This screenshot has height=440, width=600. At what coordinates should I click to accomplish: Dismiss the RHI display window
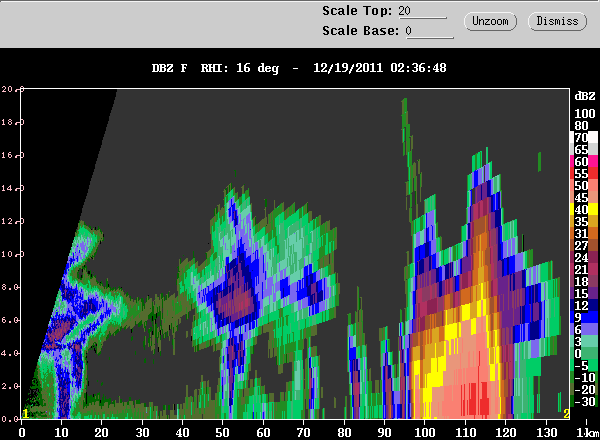[x=557, y=21]
